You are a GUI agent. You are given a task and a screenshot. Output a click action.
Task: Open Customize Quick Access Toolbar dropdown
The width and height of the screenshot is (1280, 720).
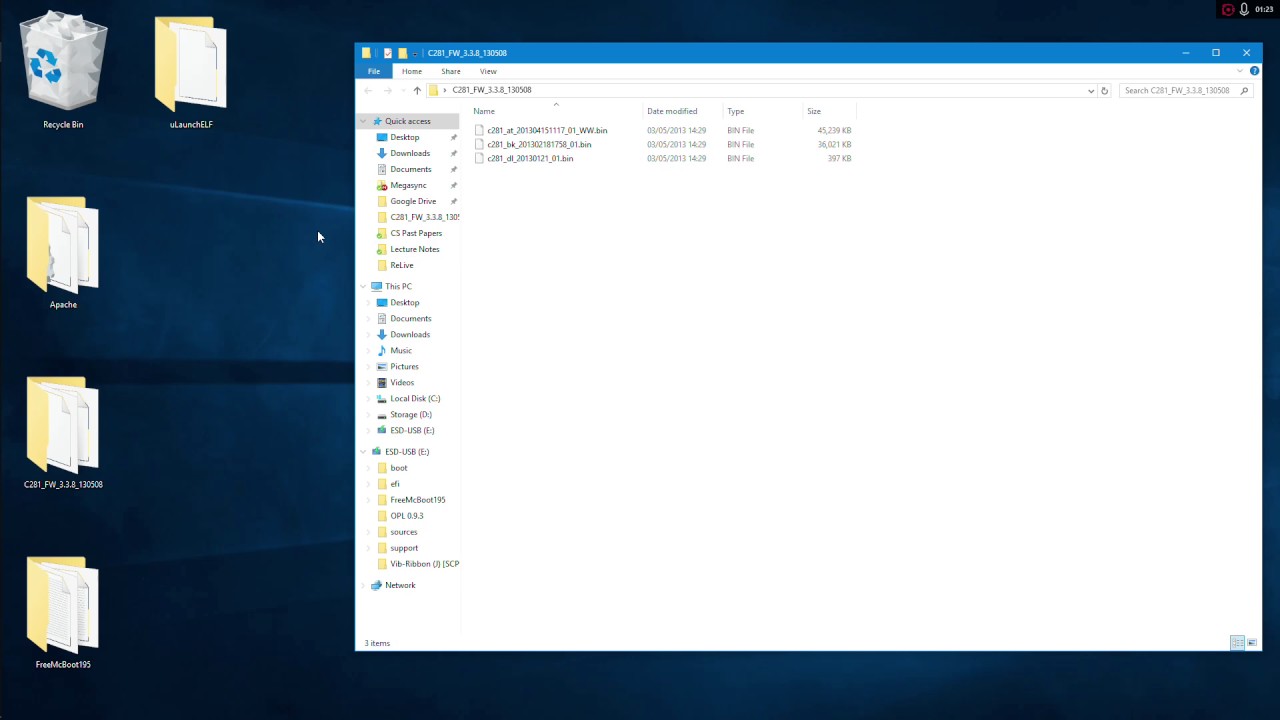(414, 53)
